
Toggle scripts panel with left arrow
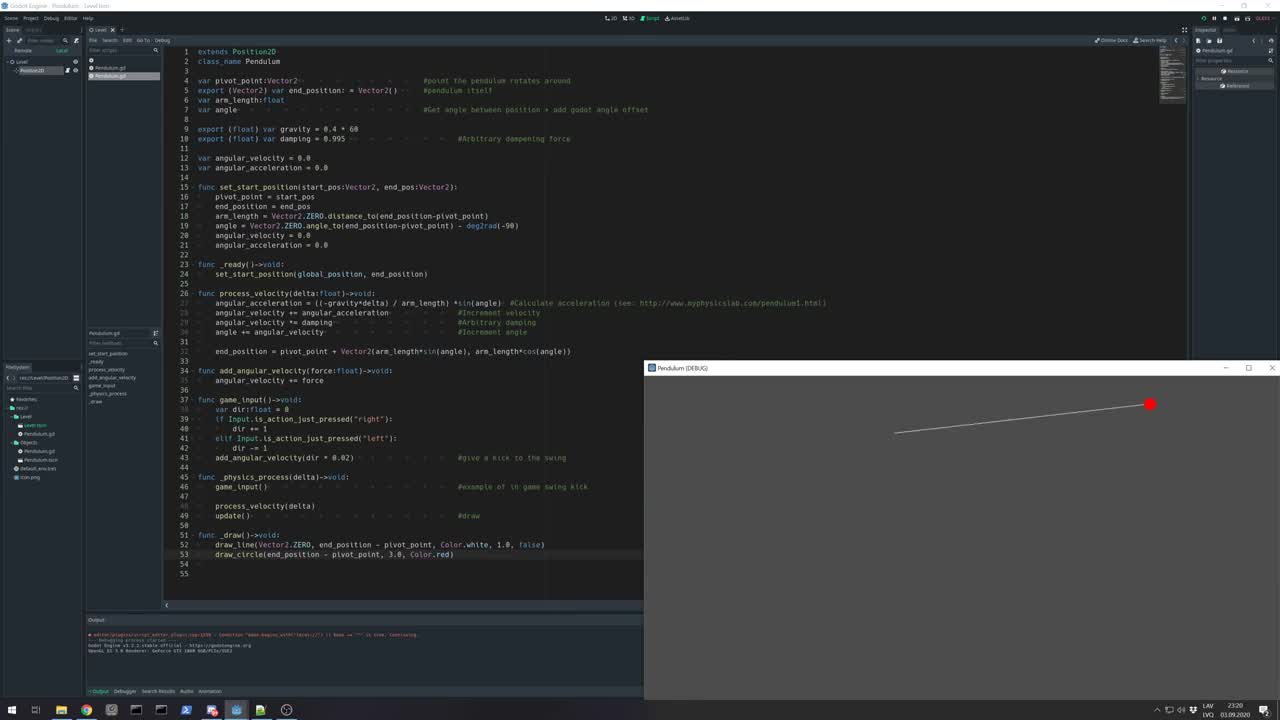point(166,604)
